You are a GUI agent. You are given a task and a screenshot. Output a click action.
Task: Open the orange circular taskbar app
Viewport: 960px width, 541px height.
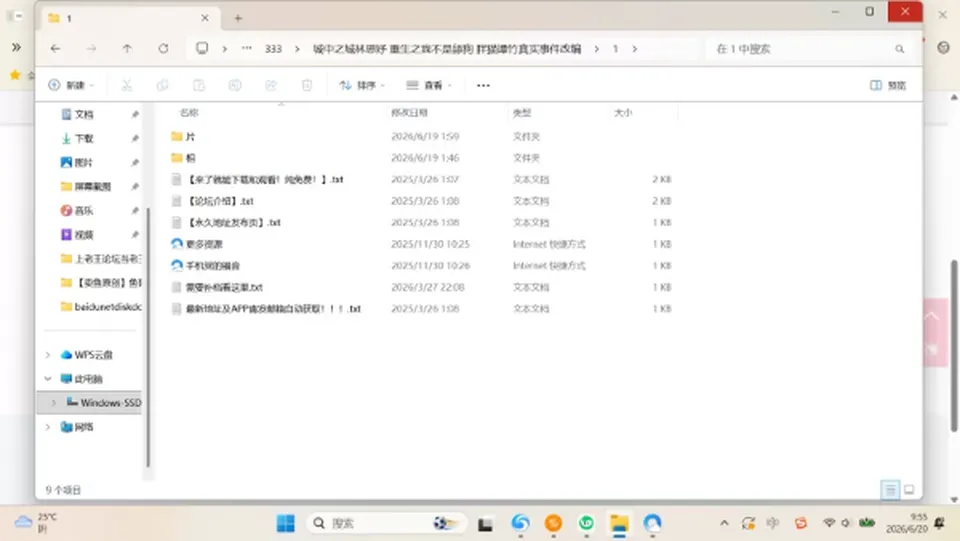(x=553, y=523)
